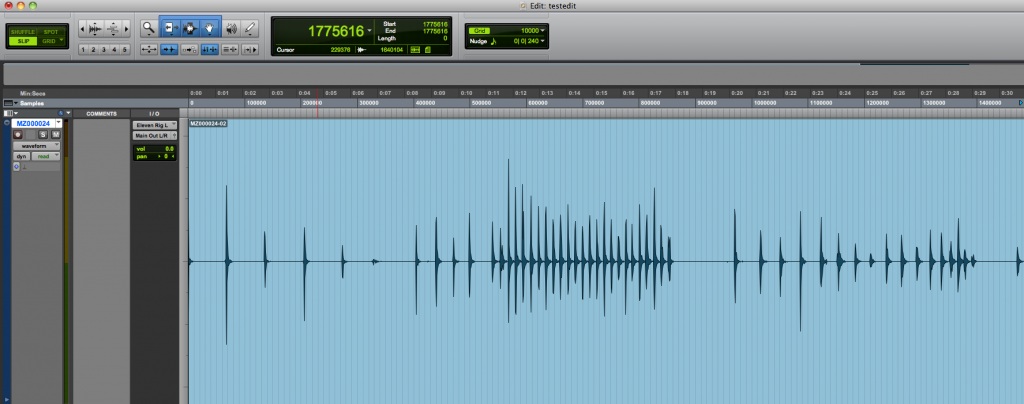Recall zoom preset 5
The image size is (1024, 404).
(125, 50)
